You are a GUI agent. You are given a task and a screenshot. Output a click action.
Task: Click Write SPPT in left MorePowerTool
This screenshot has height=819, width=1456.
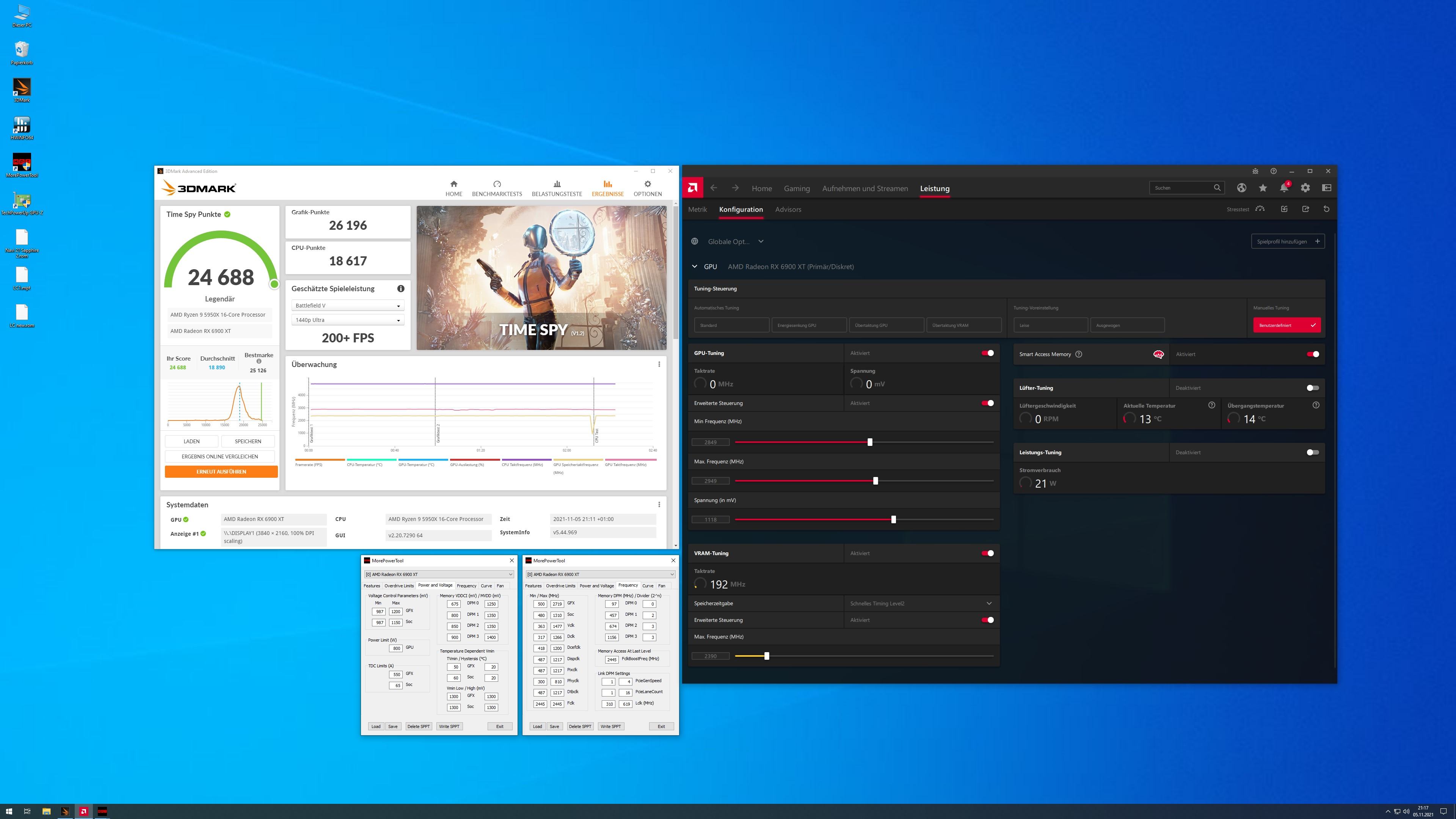[449, 727]
